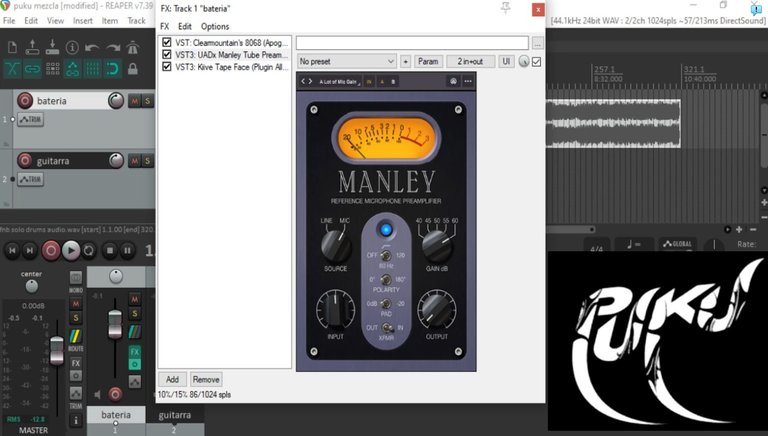
Task: Click master track volume fader
Action: [x=57, y=350]
